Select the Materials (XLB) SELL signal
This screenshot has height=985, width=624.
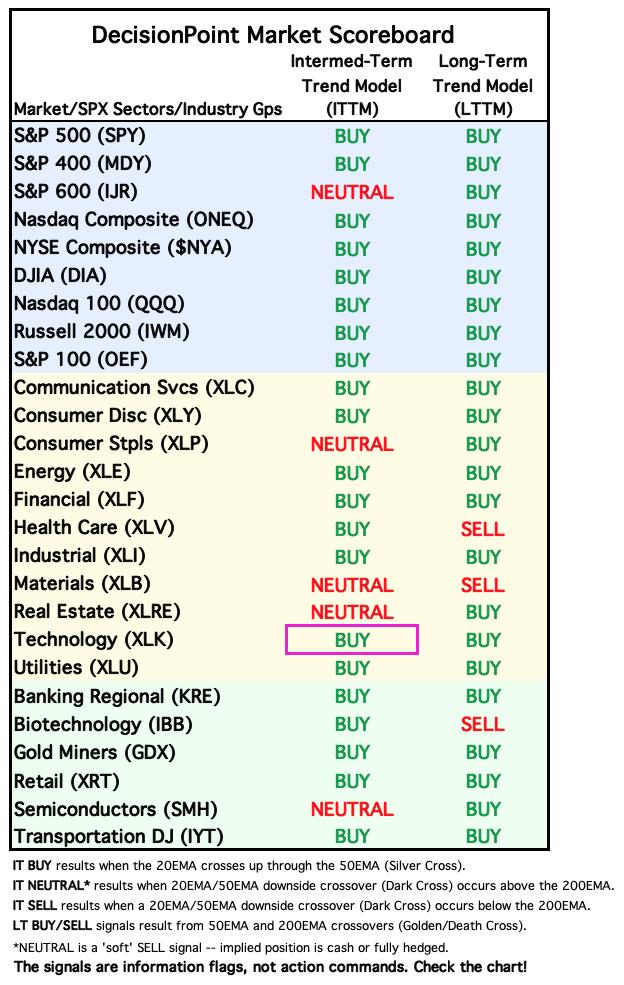pos(483,585)
